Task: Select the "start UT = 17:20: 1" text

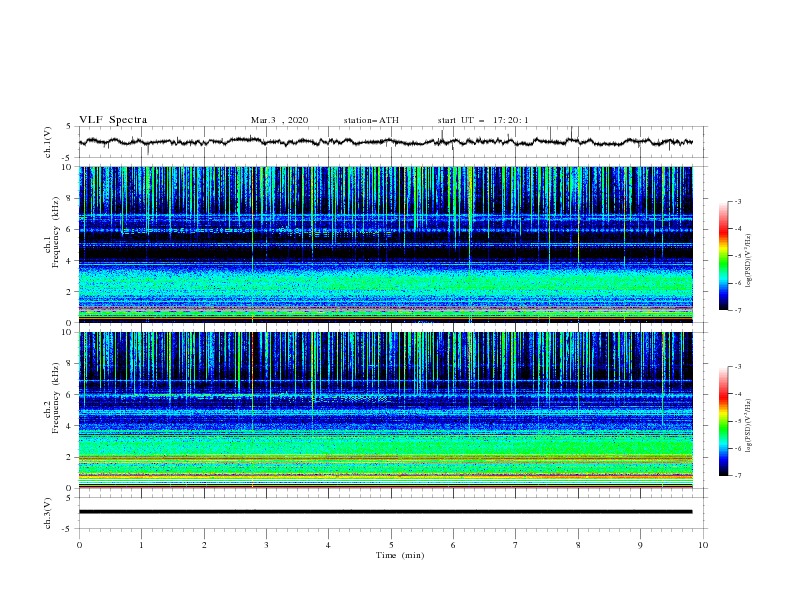Action: pyautogui.click(x=483, y=120)
